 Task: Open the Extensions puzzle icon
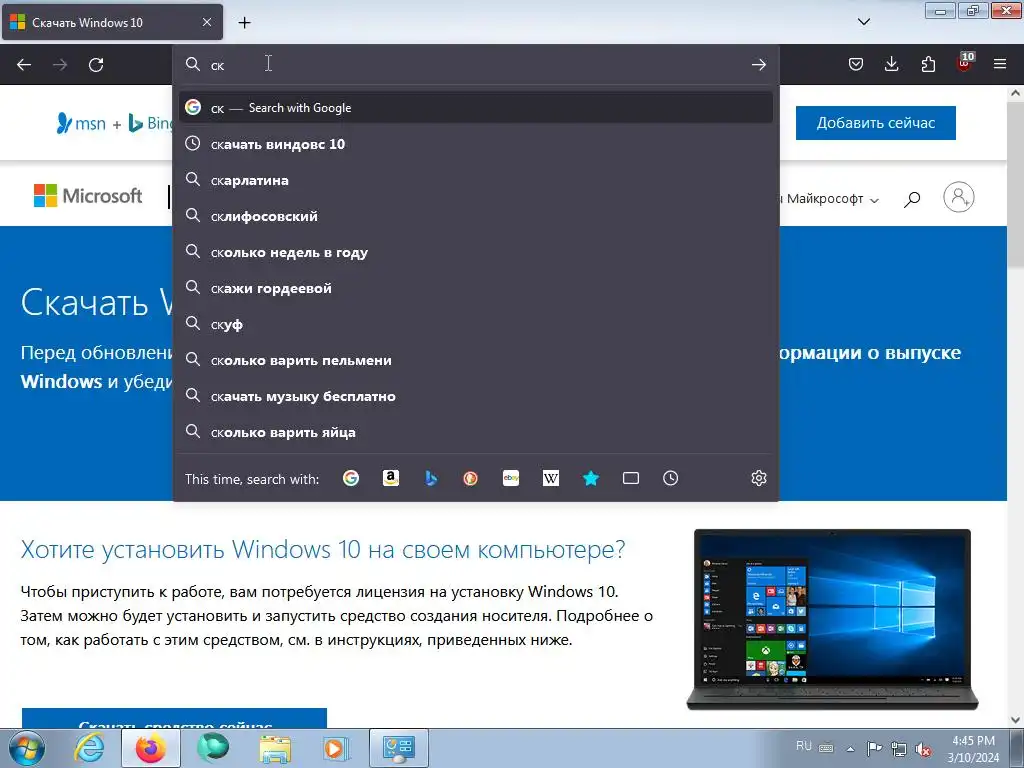(x=928, y=64)
